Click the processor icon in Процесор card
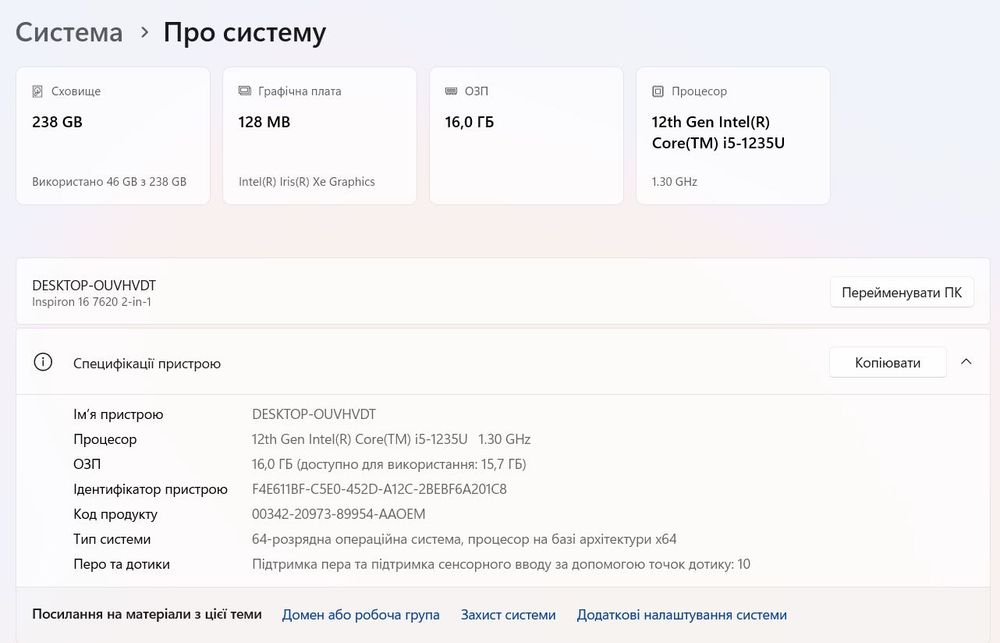 (x=658, y=91)
